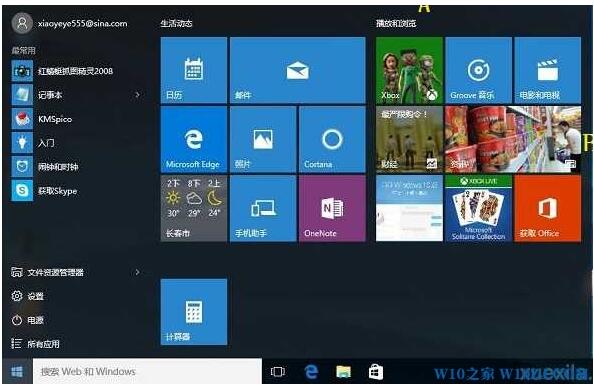This screenshot has width=594, height=387.
Task: Open the Groove 音乐 tile
Action: [478, 70]
